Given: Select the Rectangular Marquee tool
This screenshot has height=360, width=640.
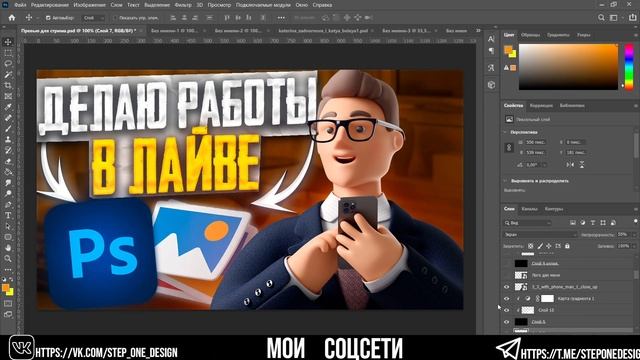Looking at the screenshot, I should point(8,53).
